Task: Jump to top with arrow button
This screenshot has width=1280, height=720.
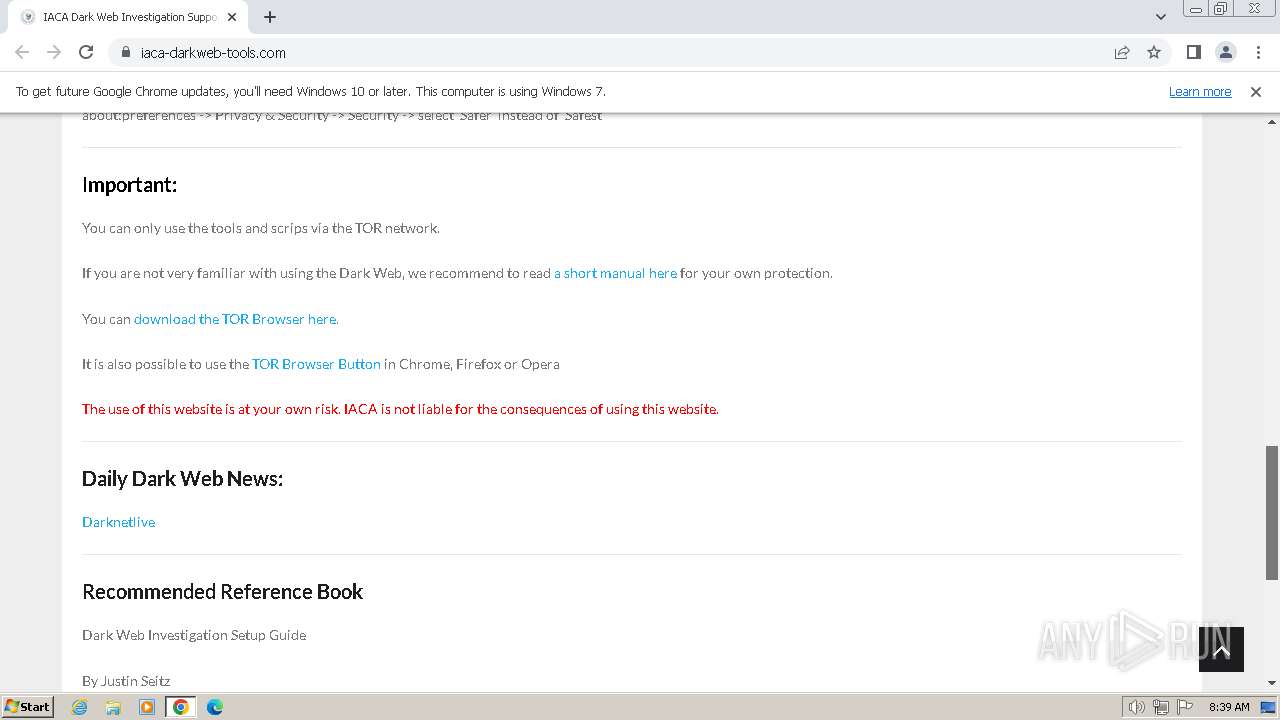Action: point(1221,649)
